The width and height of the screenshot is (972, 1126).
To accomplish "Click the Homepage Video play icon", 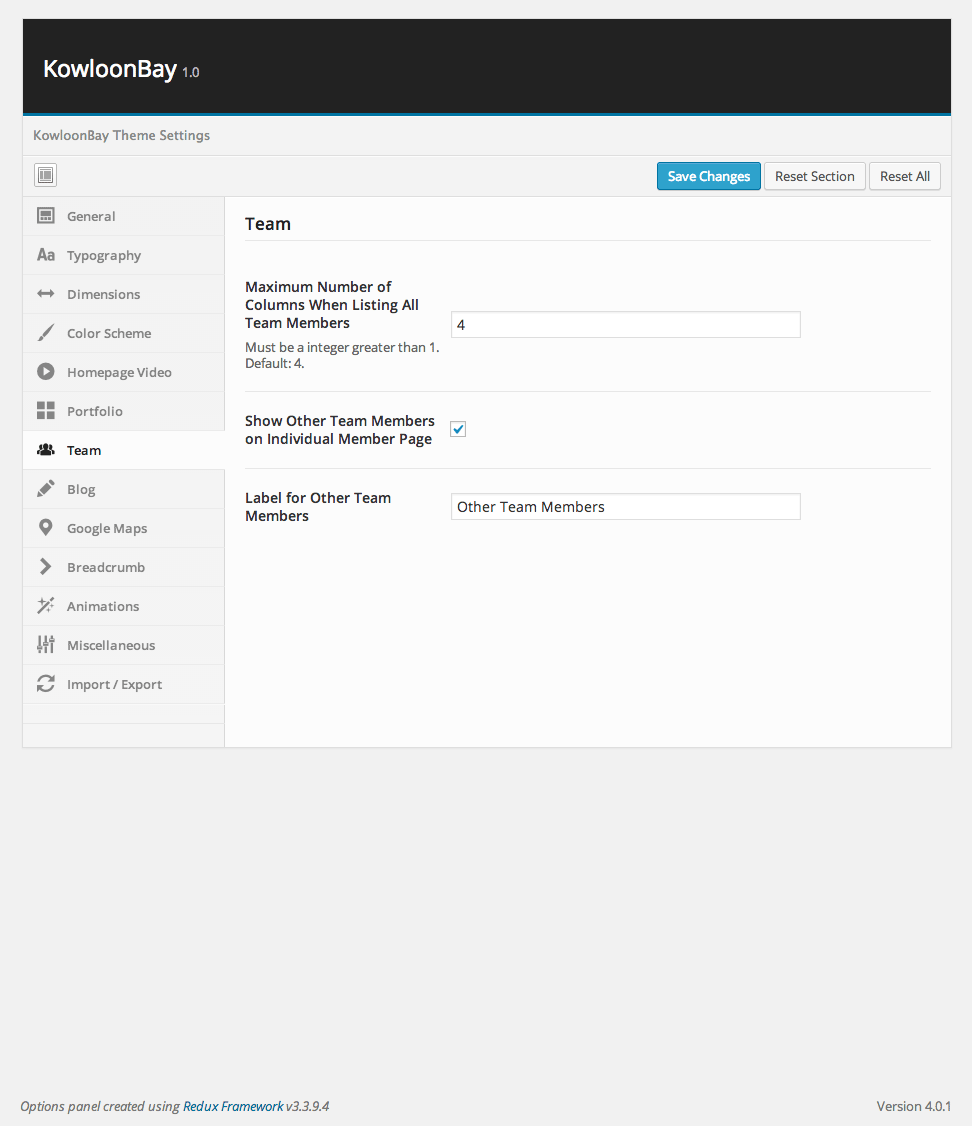I will tap(46, 372).
